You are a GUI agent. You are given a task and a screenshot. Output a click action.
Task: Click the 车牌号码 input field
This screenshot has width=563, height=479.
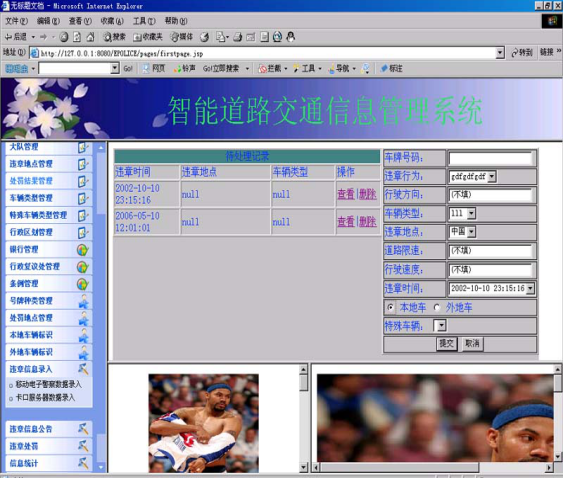[490, 158]
